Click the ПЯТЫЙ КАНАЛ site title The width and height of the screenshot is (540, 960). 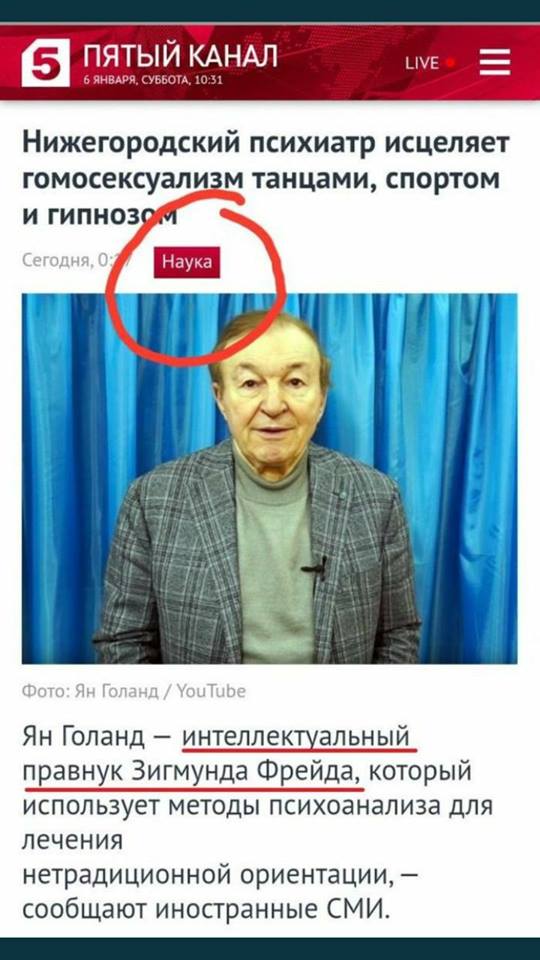pyautogui.click(x=179, y=56)
